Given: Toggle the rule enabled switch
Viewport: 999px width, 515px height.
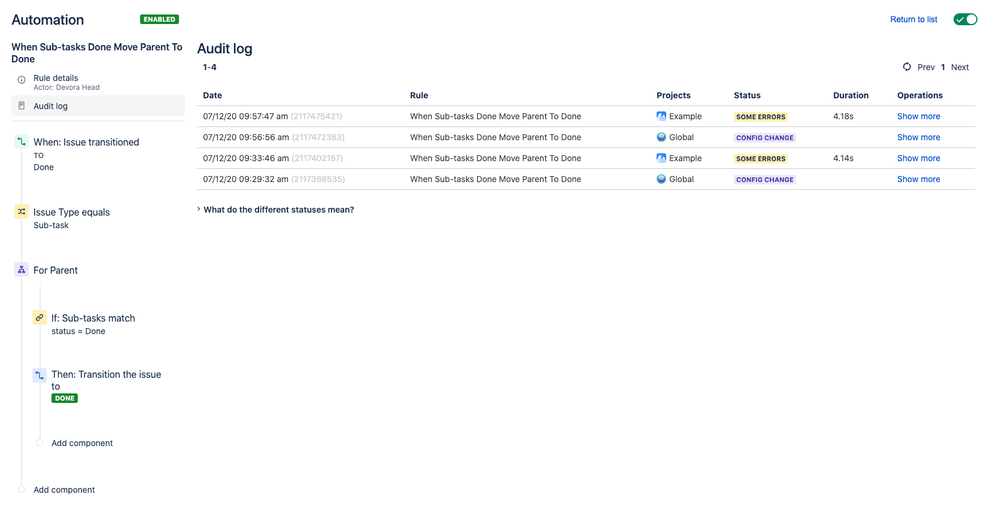Looking at the screenshot, I should pyautogui.click(x=965, y=19).
